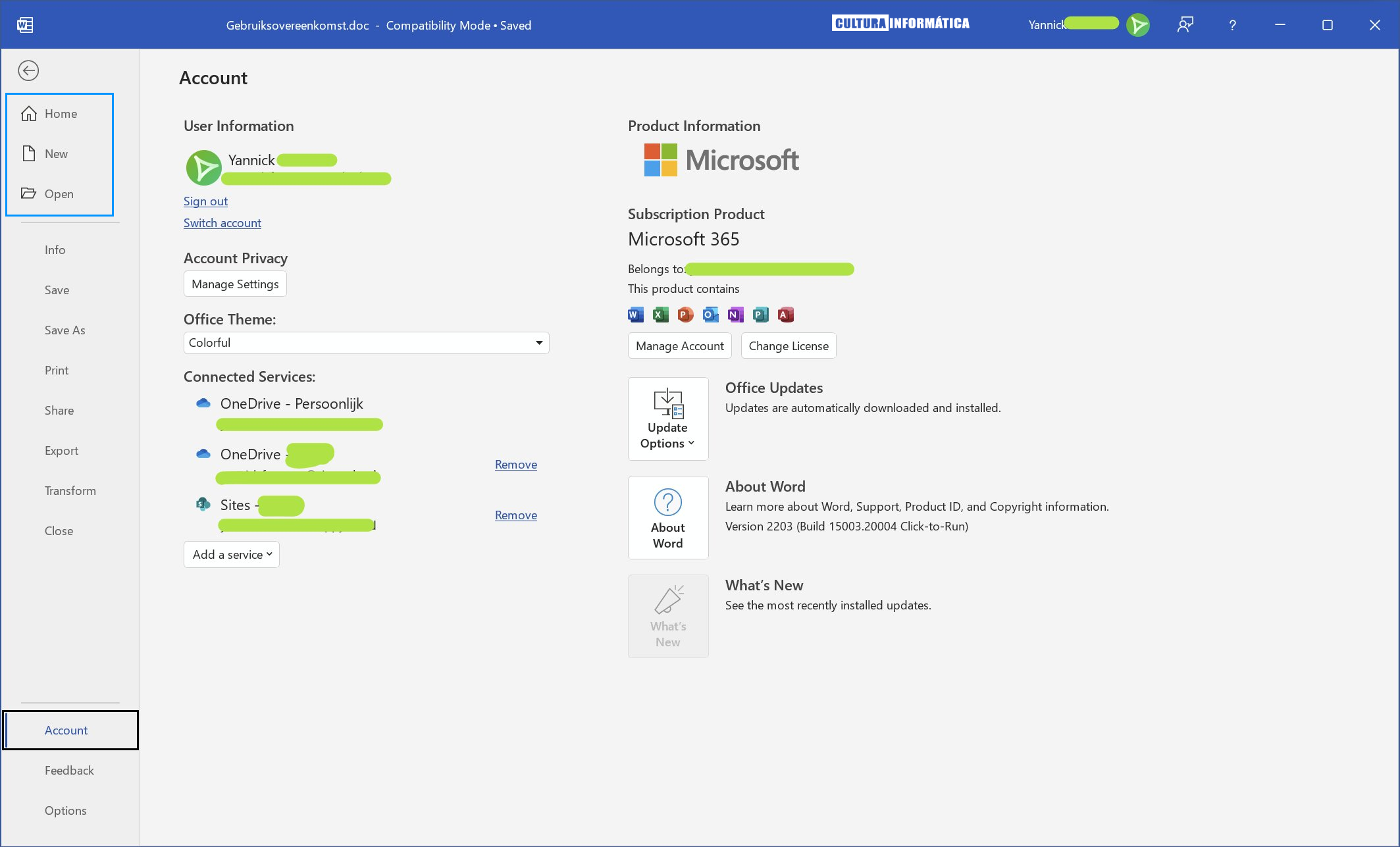Click the Word app icon in title bar
The image size is (1400, 847).
click(x=25, y=25)
